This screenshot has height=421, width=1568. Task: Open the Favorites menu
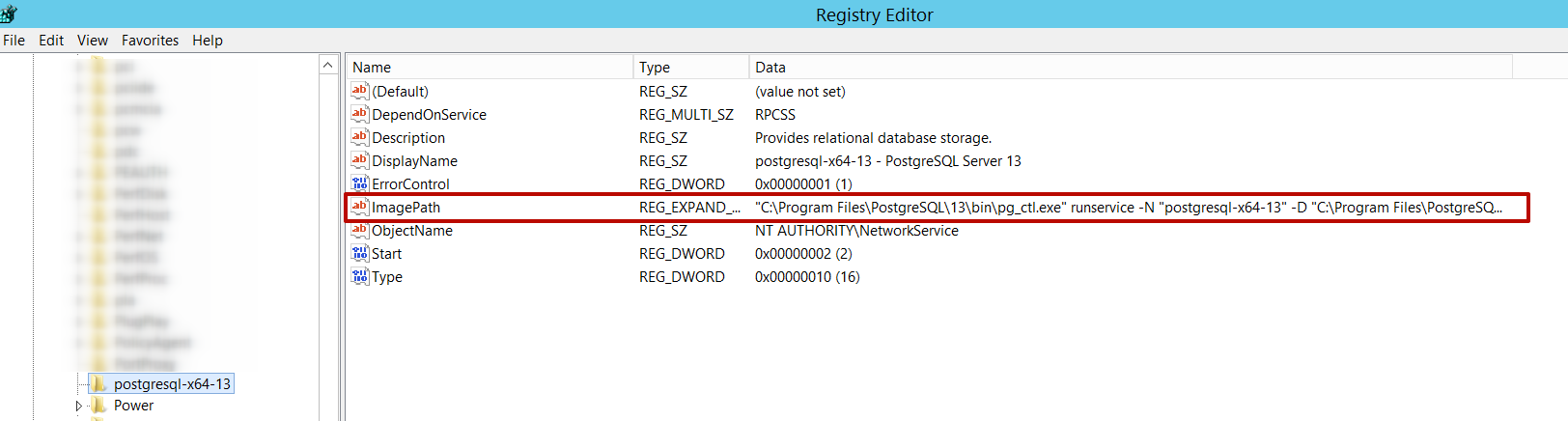point(150,41)
